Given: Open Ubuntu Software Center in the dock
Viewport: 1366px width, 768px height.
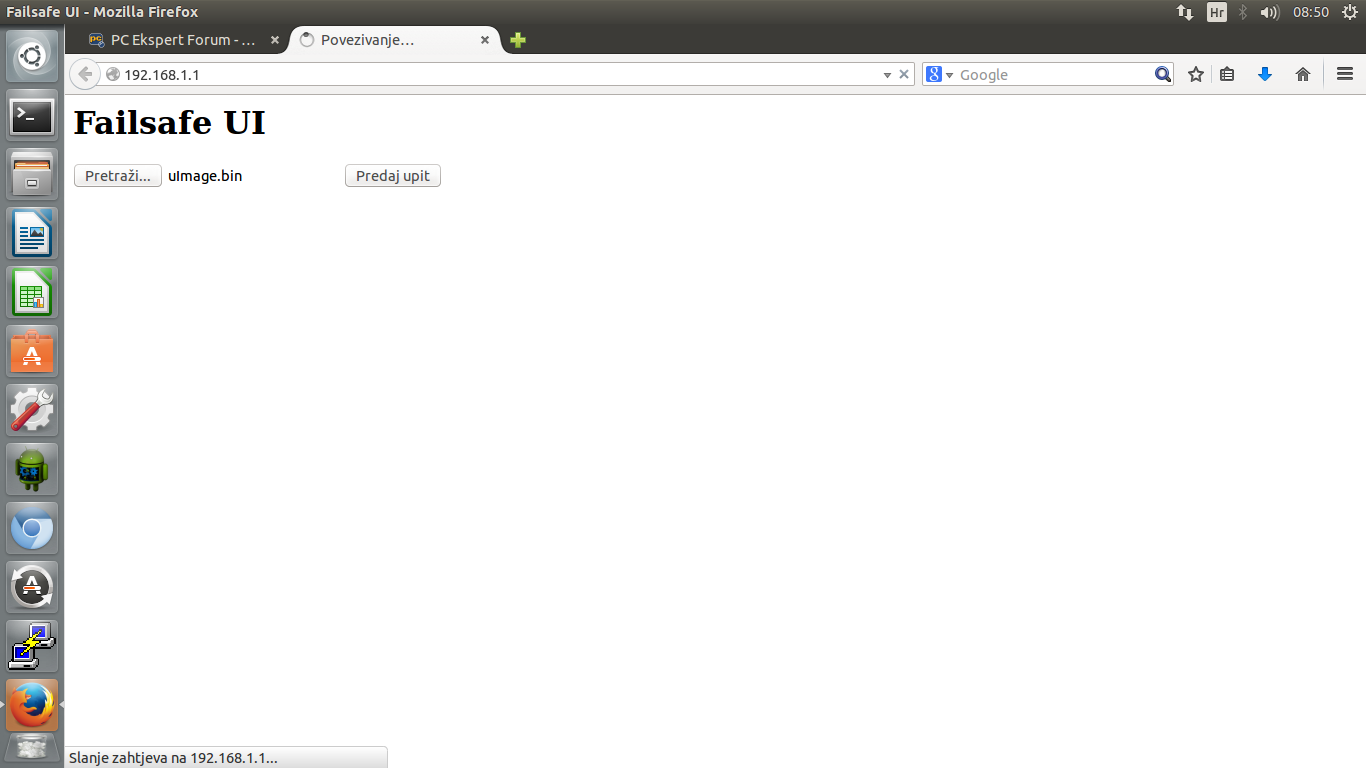Looking at the screenshot, I should coord(32,351).
